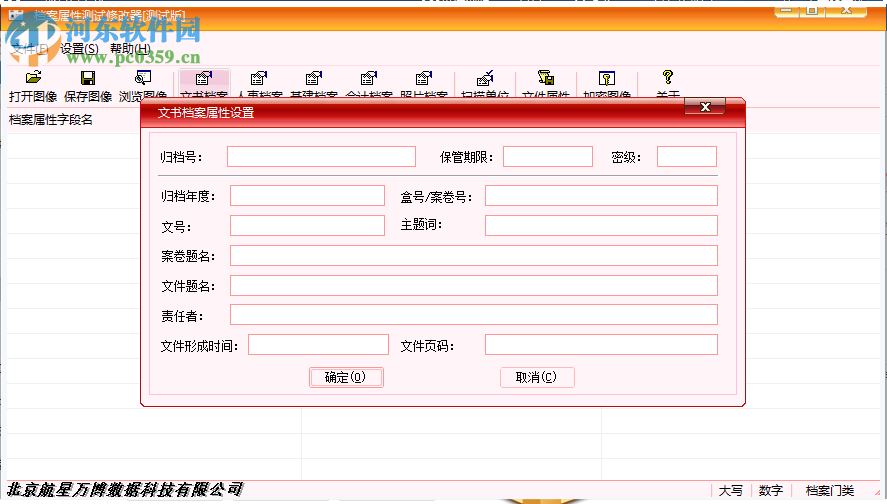Click the 保管期限 input field
The height and width of the screenshot is (504, 887).
coord(548,157)
